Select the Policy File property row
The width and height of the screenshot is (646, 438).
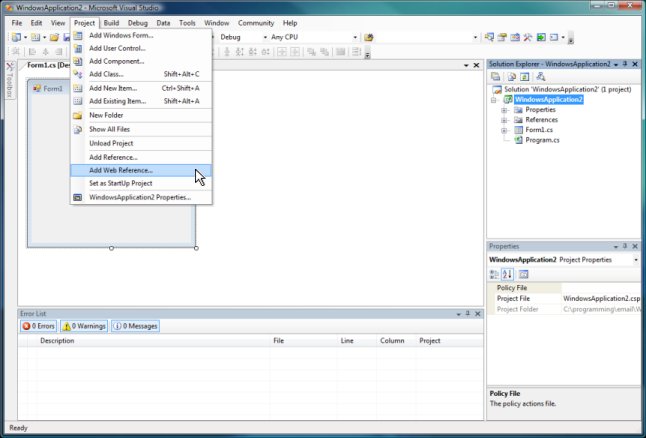[x=564, y=288]
